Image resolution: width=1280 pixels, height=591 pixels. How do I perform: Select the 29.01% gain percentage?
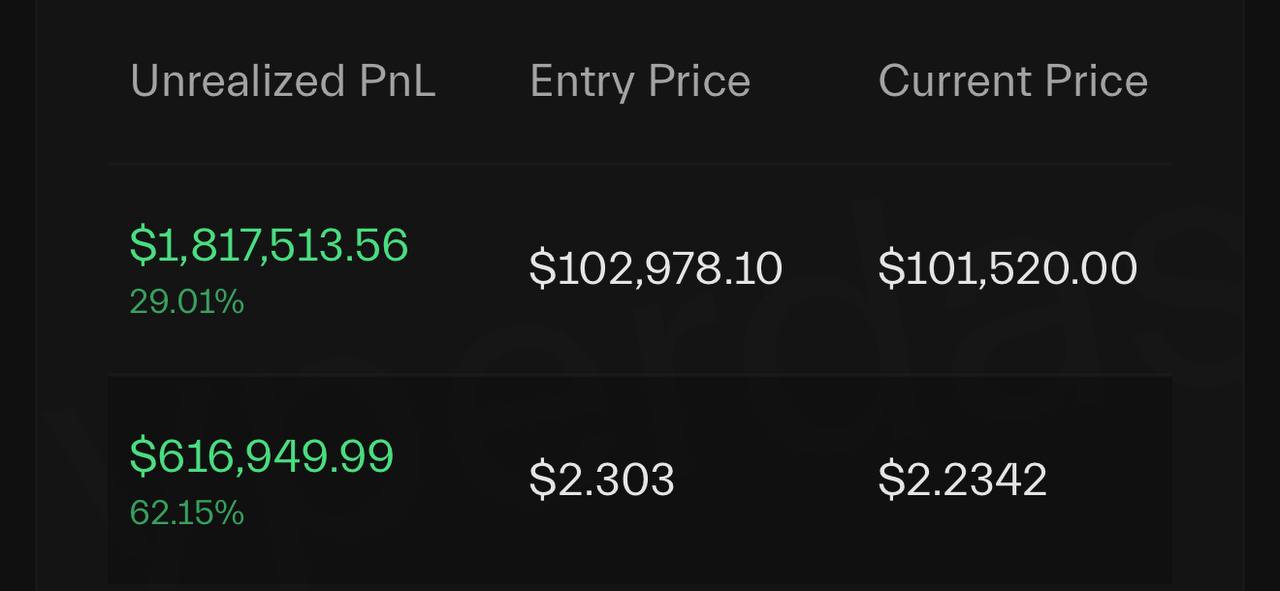point(187,301)
